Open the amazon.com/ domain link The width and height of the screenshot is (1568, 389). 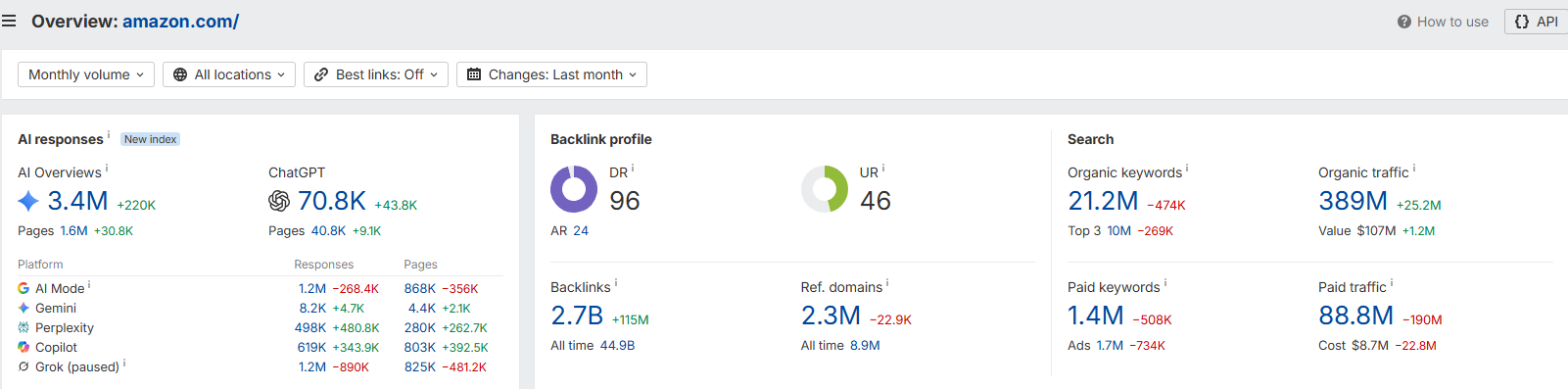coord(180,22)
